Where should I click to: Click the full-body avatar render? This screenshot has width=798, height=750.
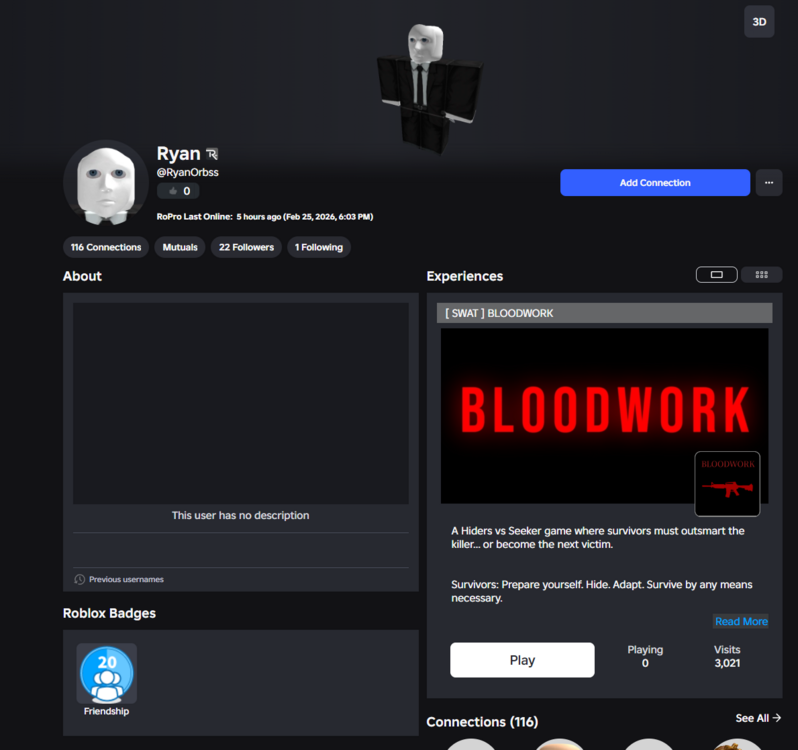429,88
